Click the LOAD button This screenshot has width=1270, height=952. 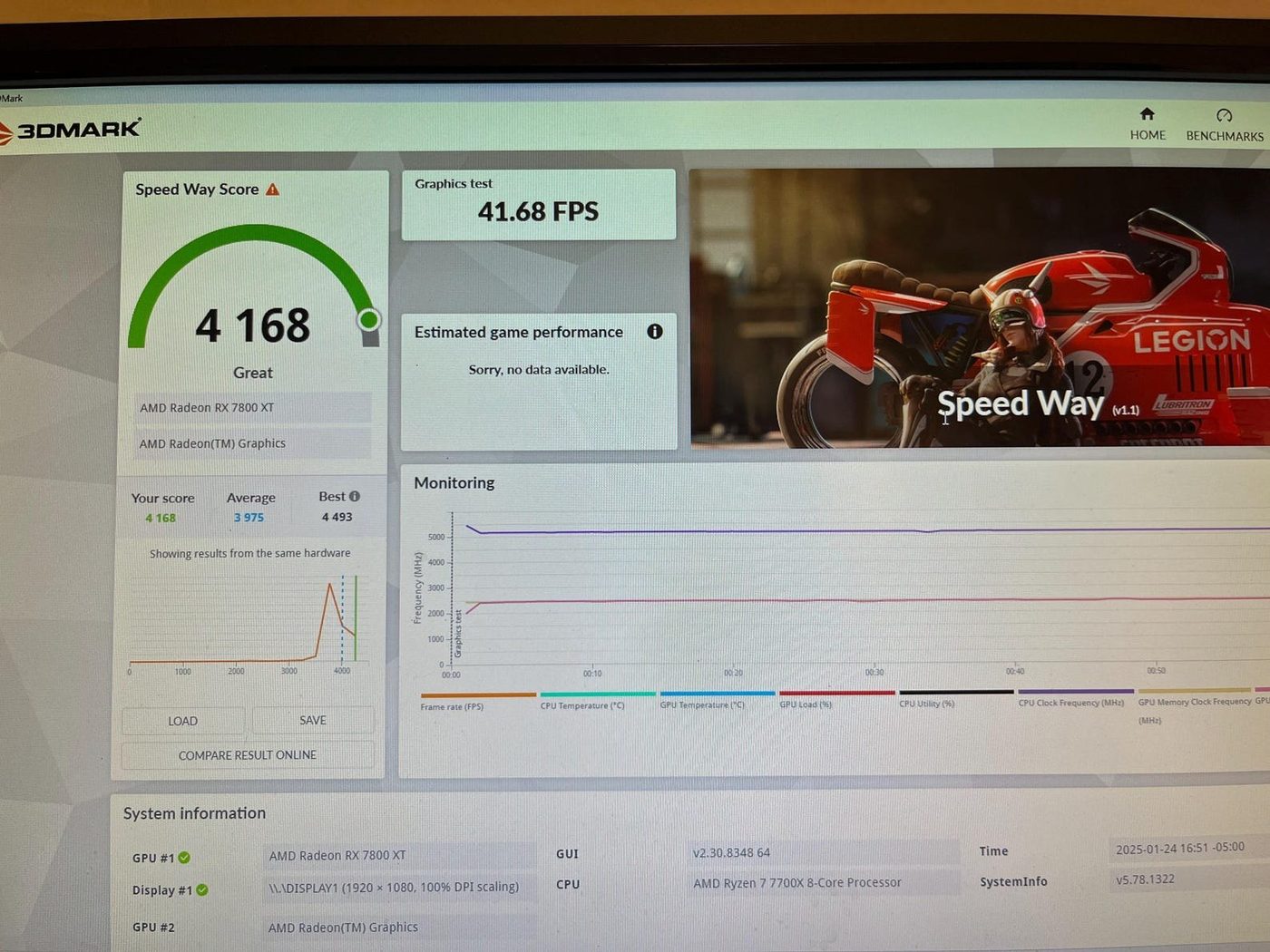(182, 721)
